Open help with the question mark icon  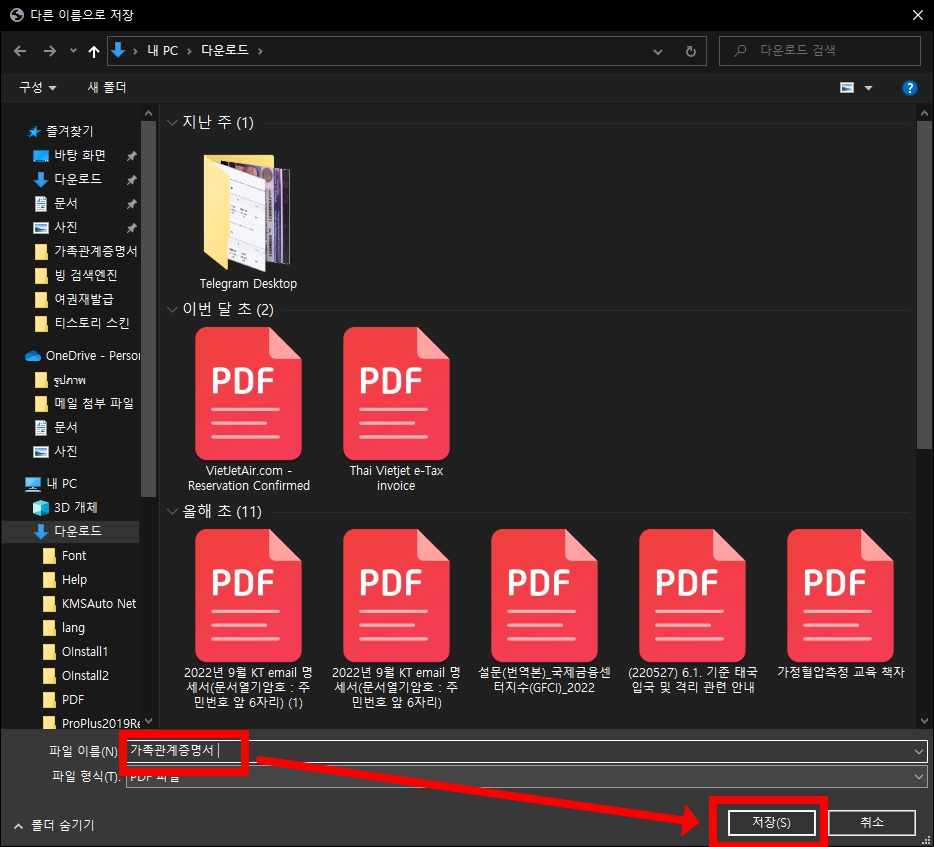click(909, 88)
